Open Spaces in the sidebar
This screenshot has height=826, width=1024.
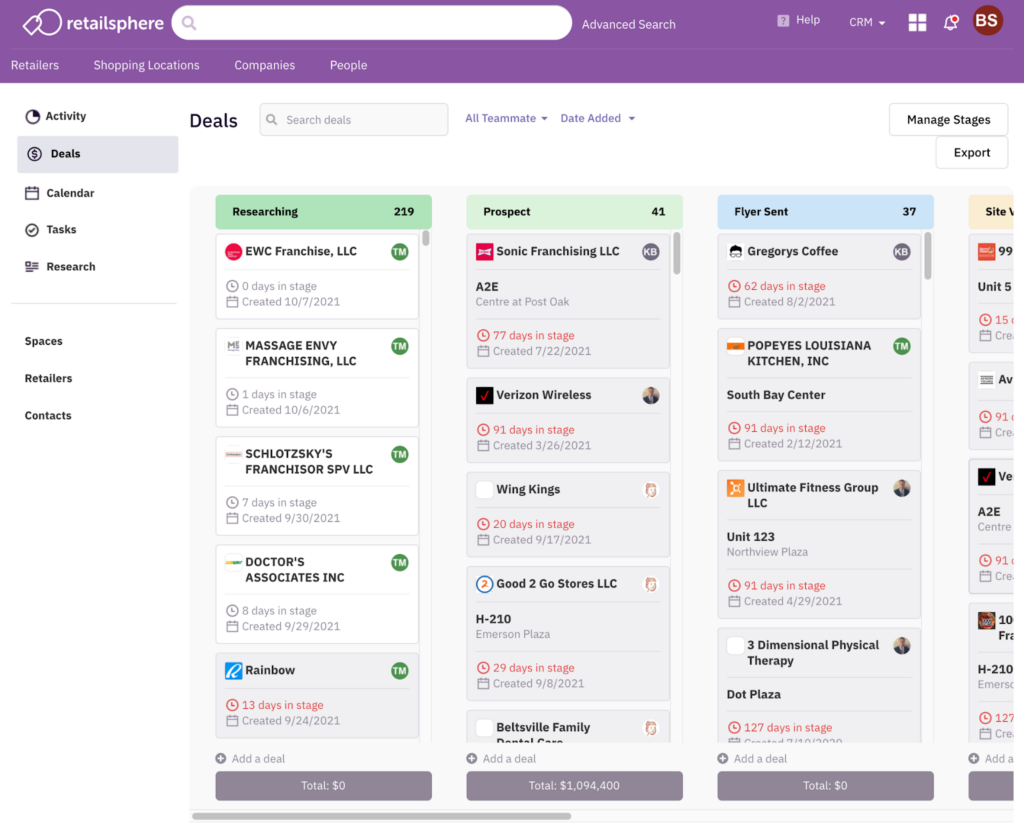[44, 342]
